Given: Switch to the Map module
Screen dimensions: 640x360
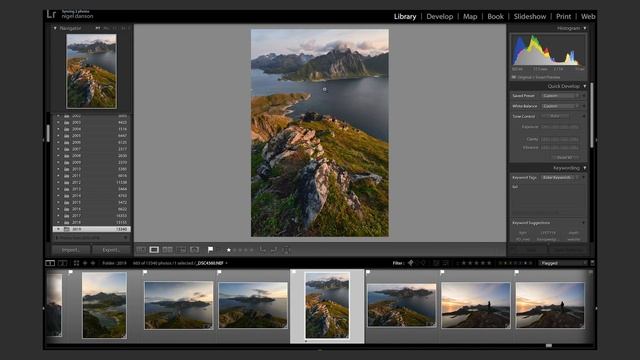Looking at the screenshot, I should click(x=470, y=17).
